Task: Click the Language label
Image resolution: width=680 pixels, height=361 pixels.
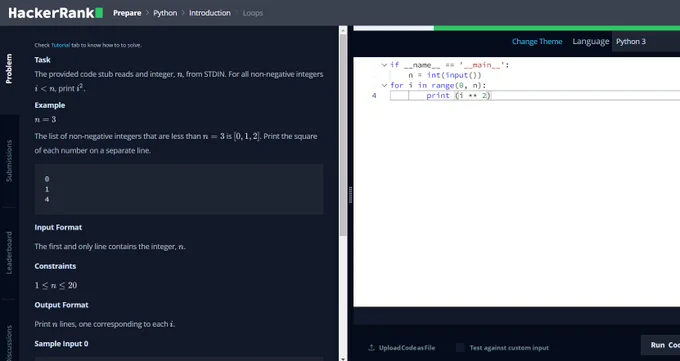Action: pyautogui.click(x=591, y=42)
